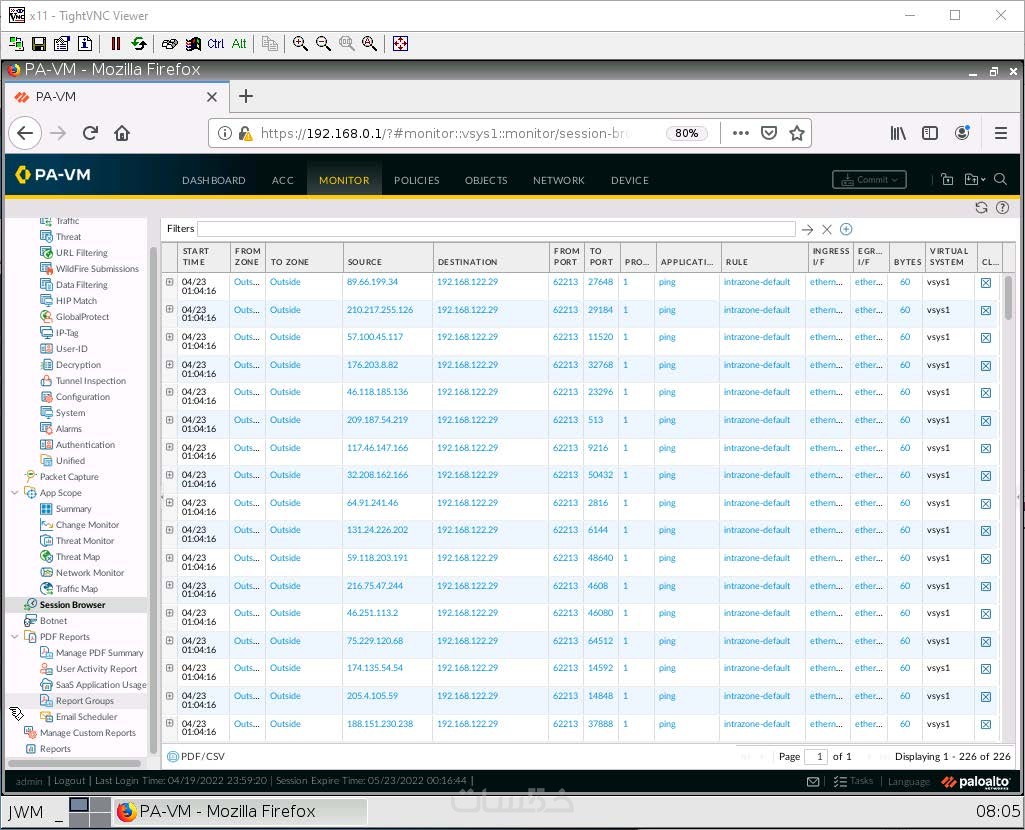The image size is (1025, 830).
Task: Expand session row for source 210.217.255.126
Action: click(x=169, y=309)
